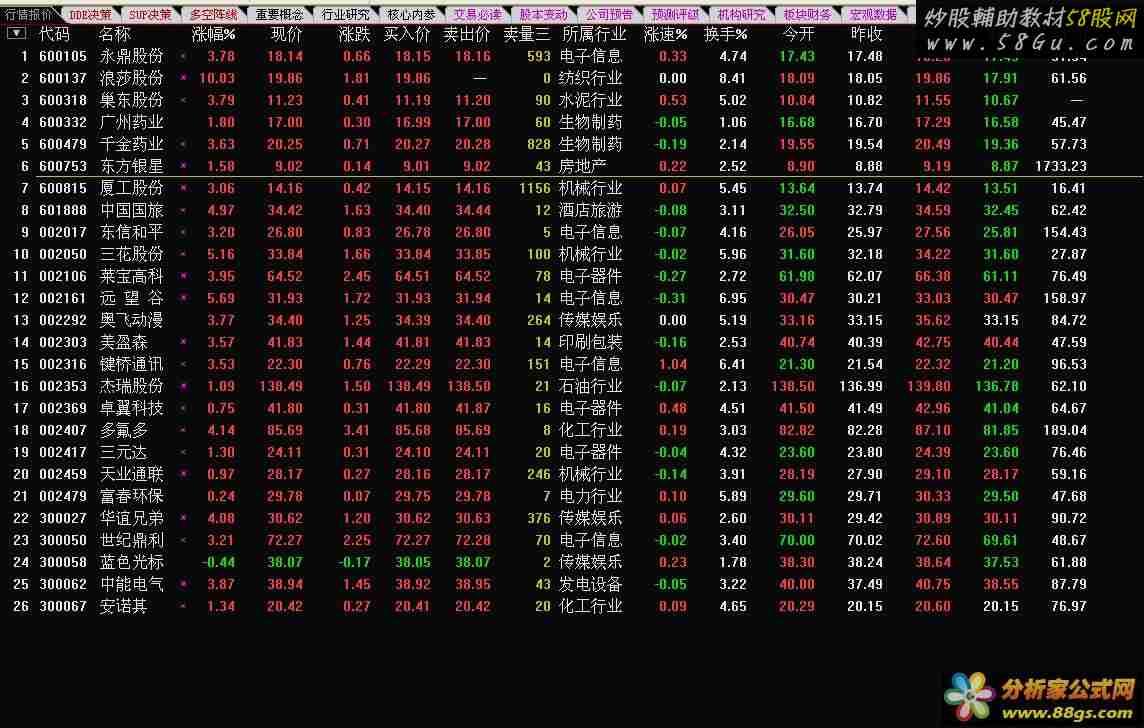Sort by the 昨收 column header
This screenshot has height=728, width=1144.
867,34
